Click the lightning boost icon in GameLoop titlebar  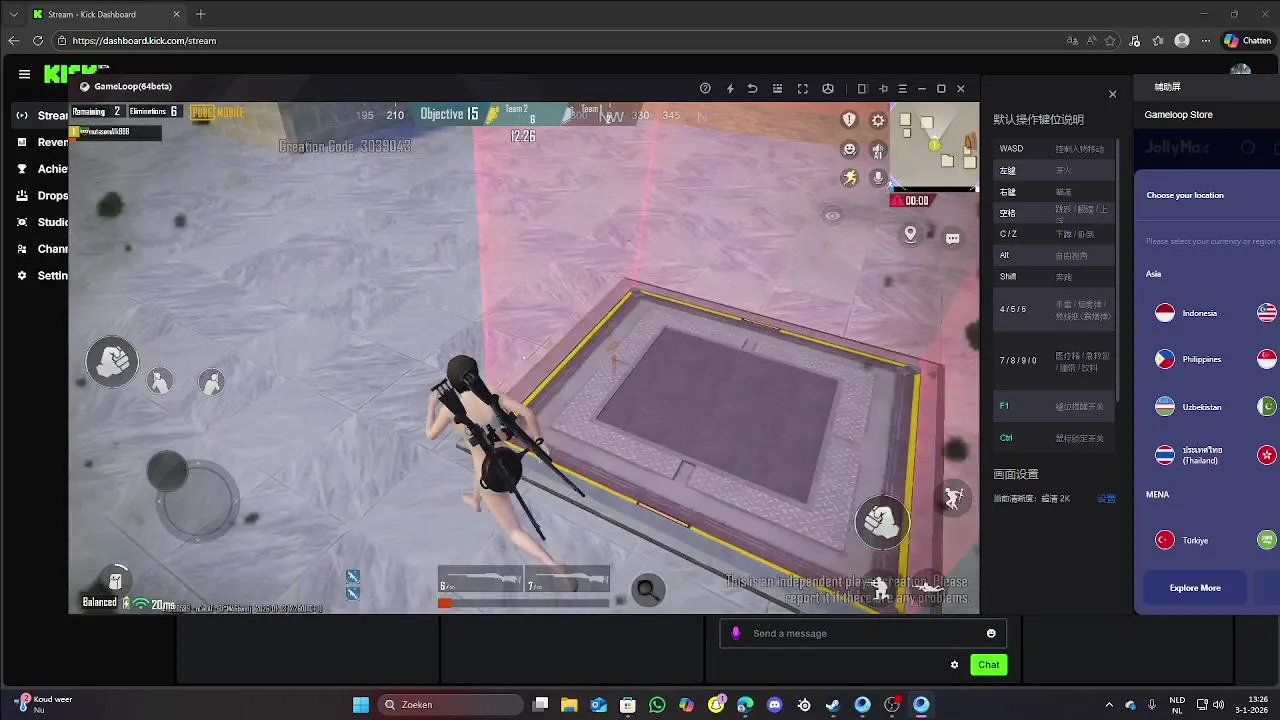[730, 88]
